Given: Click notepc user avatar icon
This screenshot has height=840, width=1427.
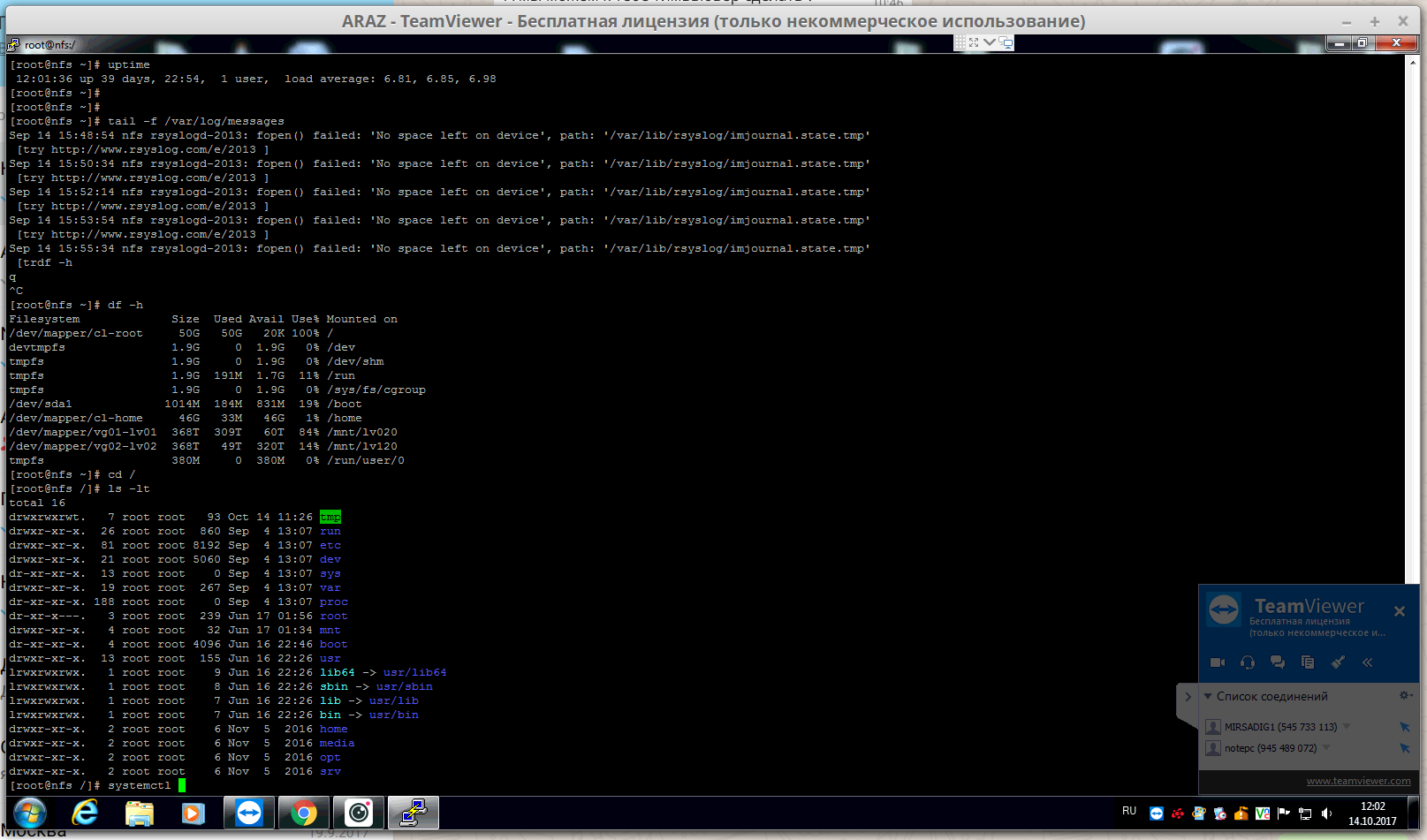Looking at the screenshot, I should (x=1213, y=748).
